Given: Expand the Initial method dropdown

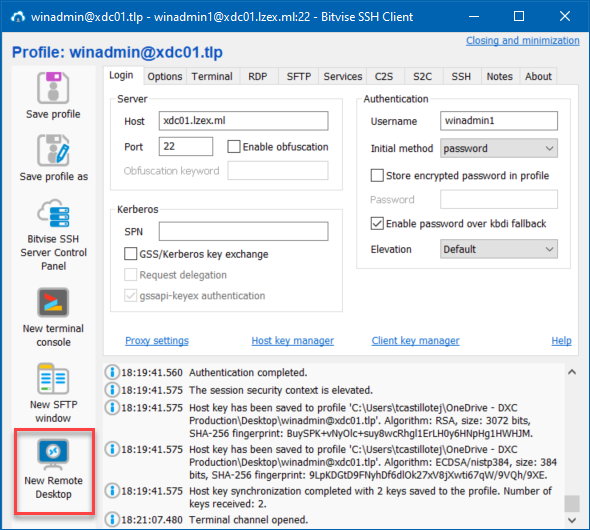Looking at the screenshot, I should click(x=499, y=148).
